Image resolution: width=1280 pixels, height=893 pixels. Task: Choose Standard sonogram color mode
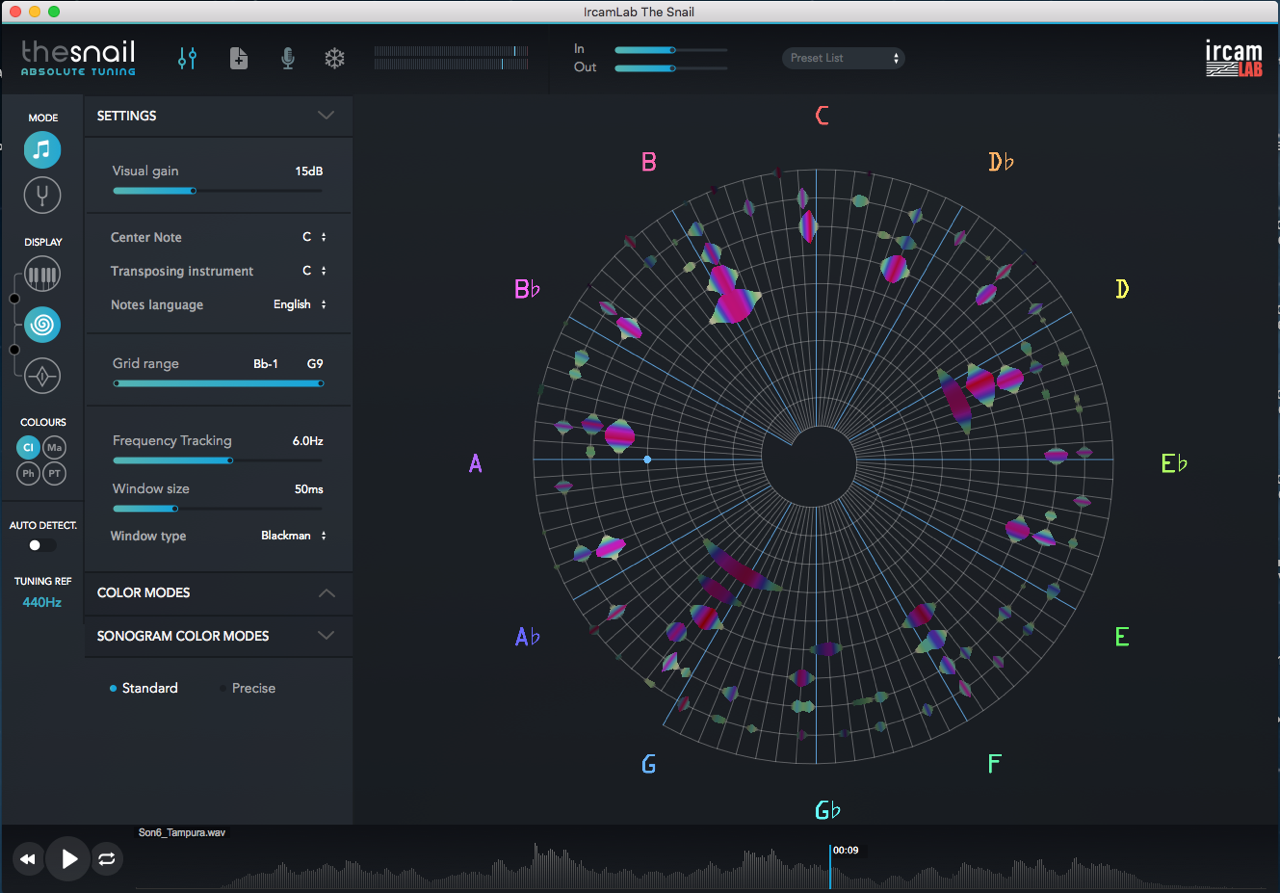point(144,688)
